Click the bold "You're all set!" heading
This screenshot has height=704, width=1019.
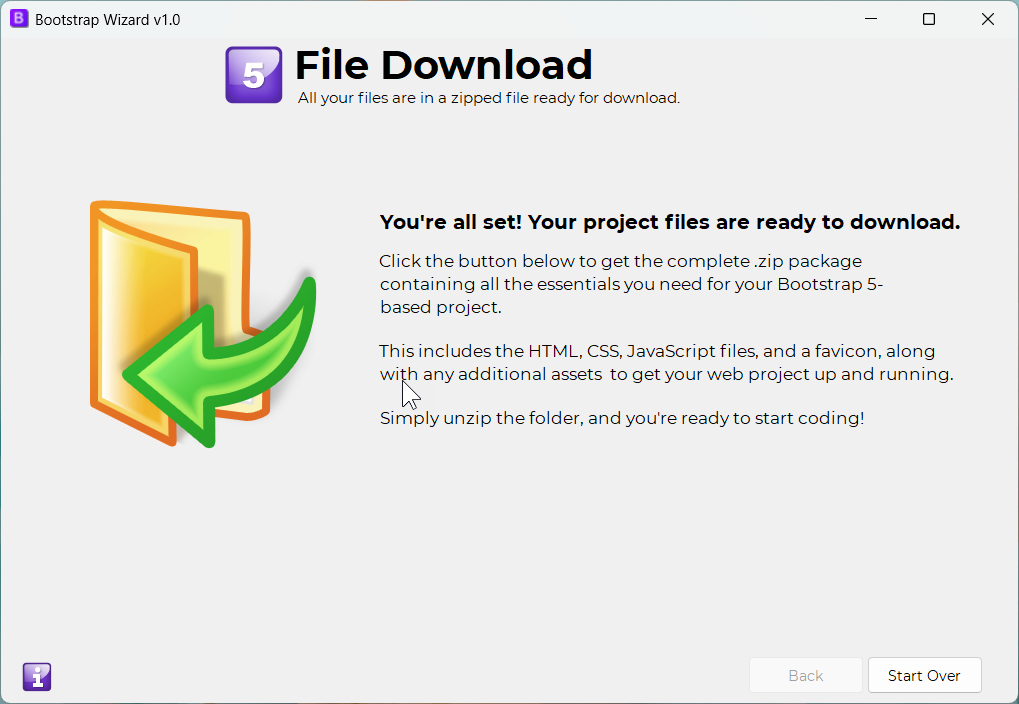point(669,222)
